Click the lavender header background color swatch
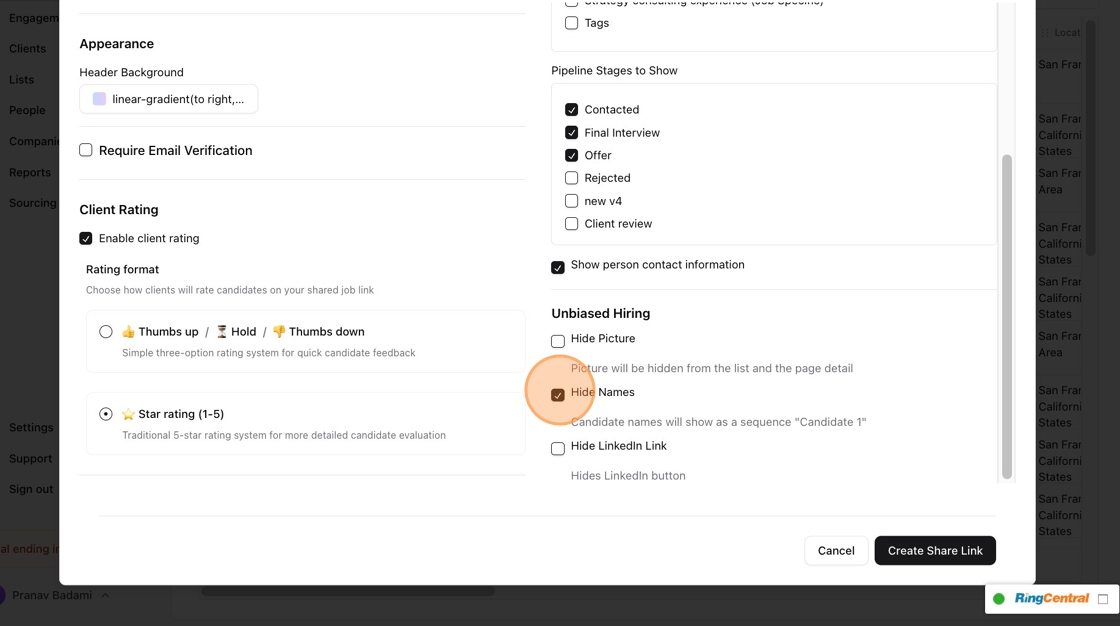This screenshot has height=626, width=1120. click(x=99, y=99)
